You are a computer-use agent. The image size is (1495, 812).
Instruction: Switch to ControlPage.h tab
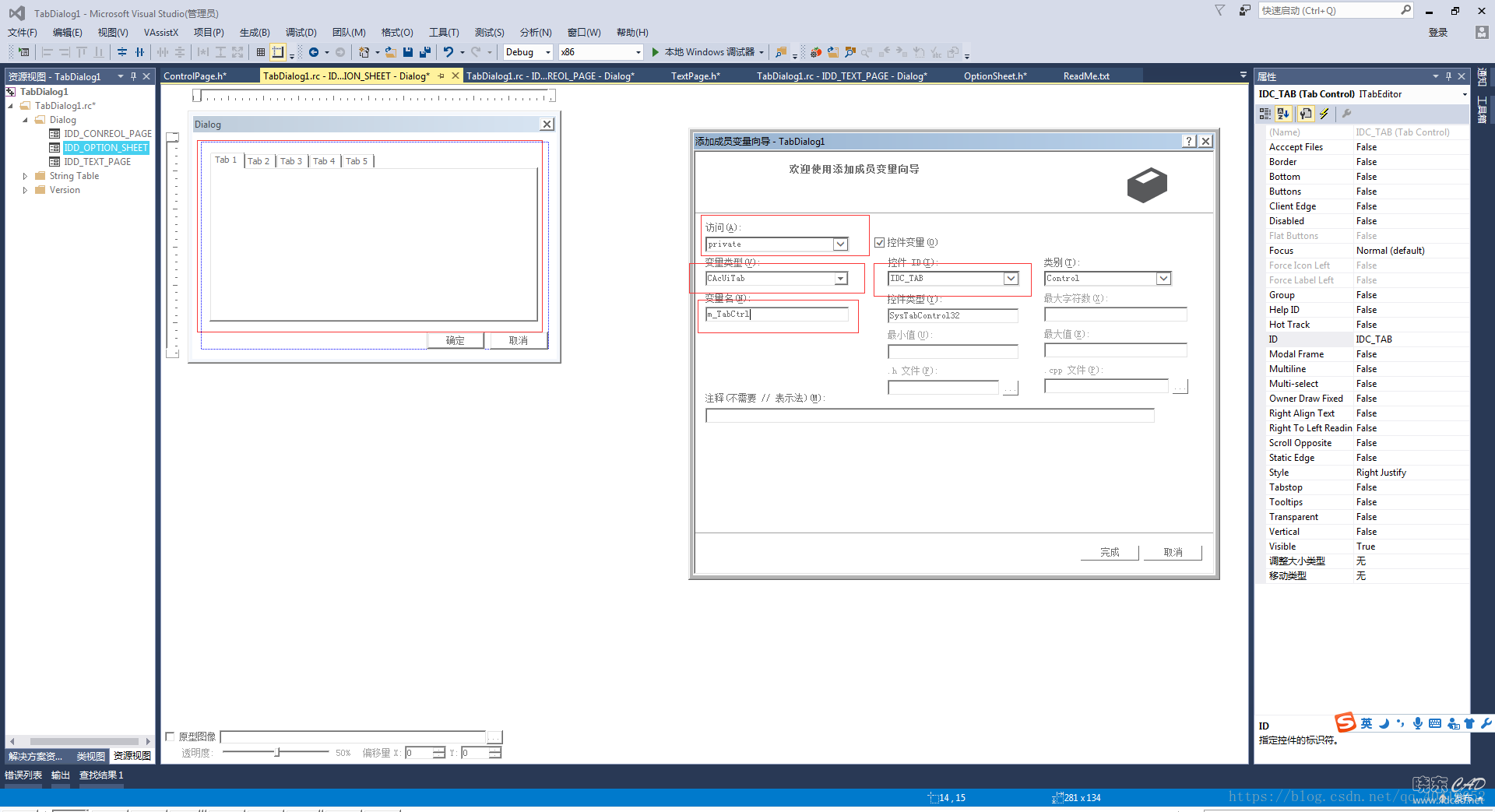point(195,76)
